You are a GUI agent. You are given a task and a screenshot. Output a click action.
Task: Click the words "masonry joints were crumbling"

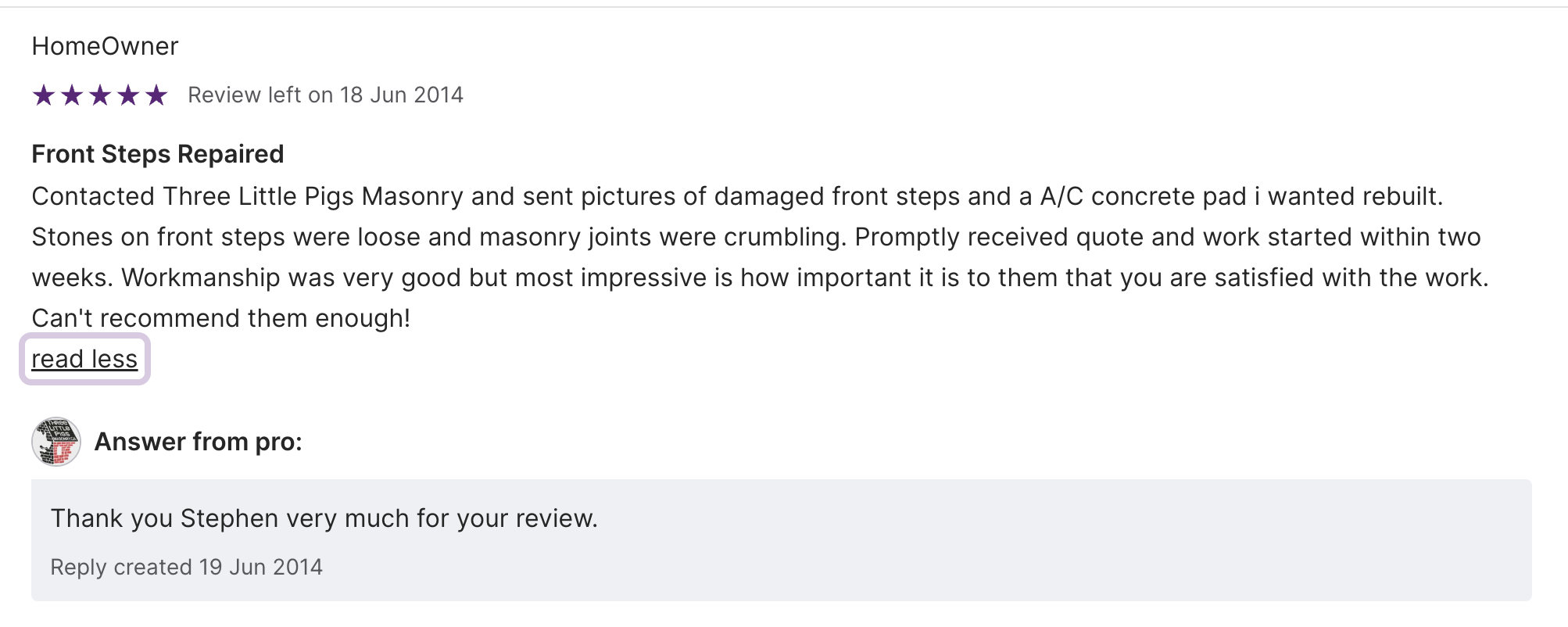662,237
